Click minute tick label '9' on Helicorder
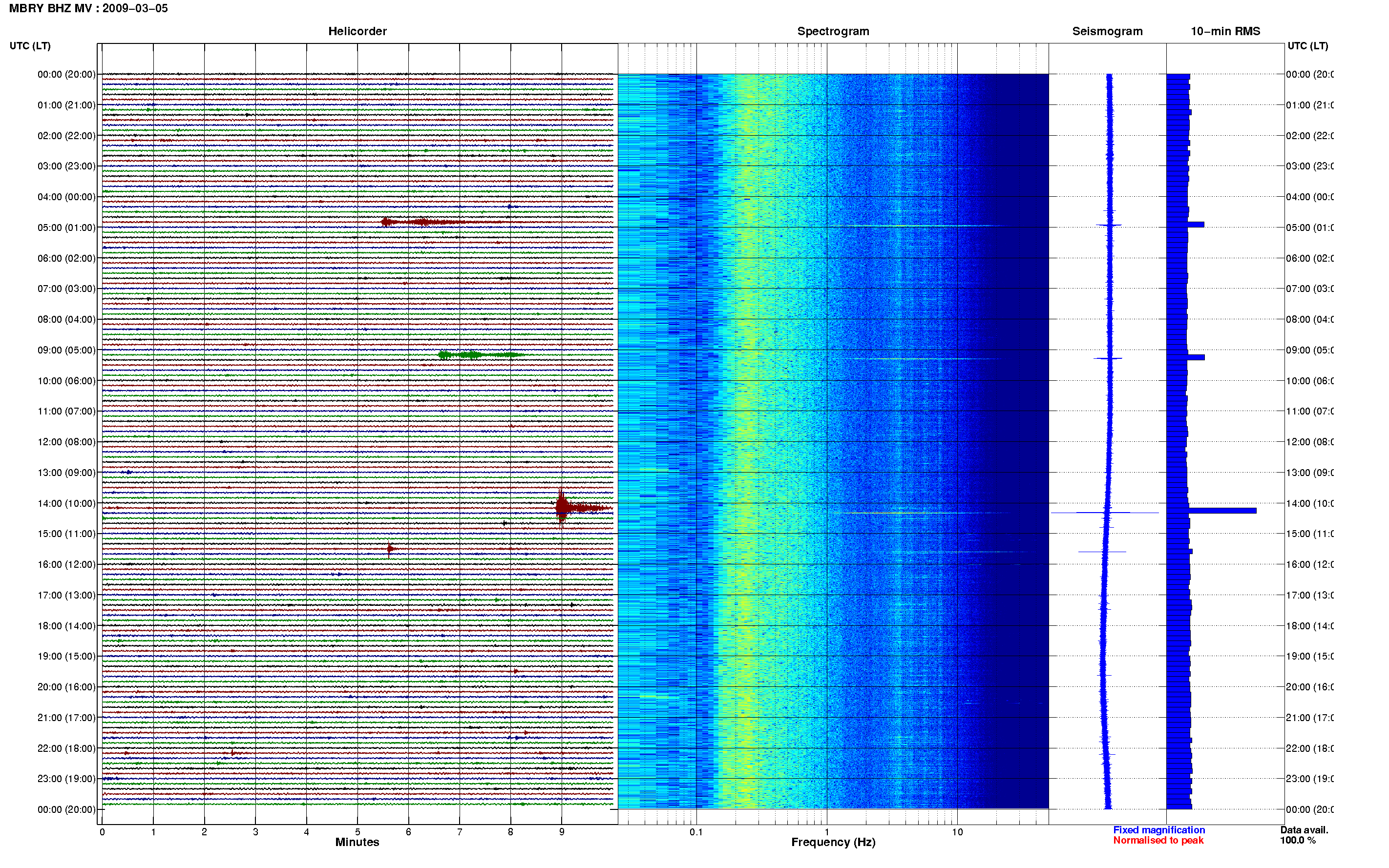This screenshot has width=1389, height=868. [562, 832]
